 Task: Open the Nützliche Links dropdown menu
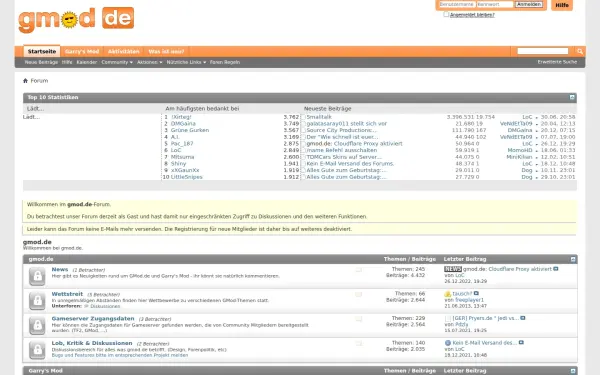pyautogui.click(x=186, y=62)
